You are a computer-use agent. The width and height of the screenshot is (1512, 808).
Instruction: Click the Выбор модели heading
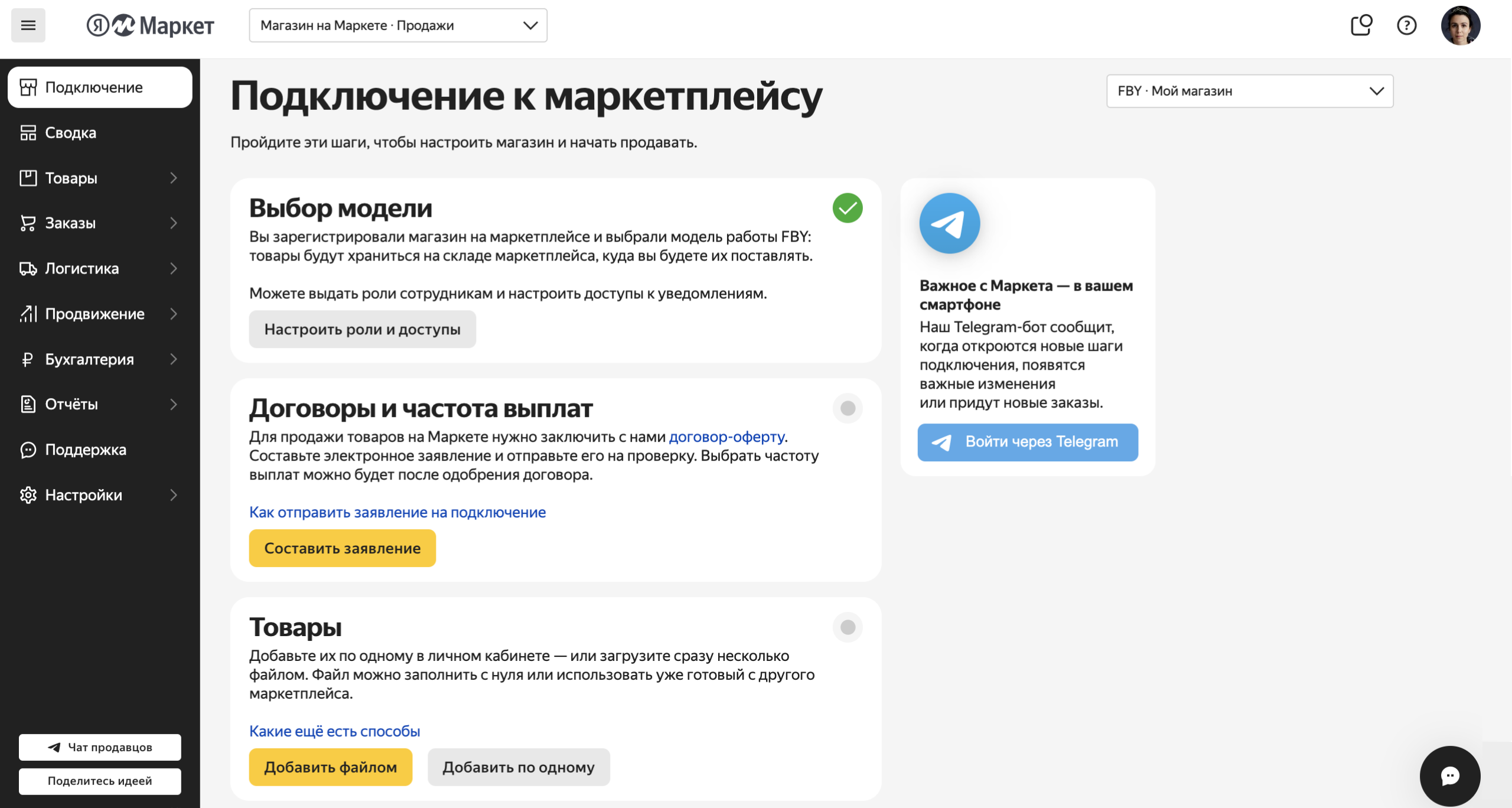[x=340, y=208]
